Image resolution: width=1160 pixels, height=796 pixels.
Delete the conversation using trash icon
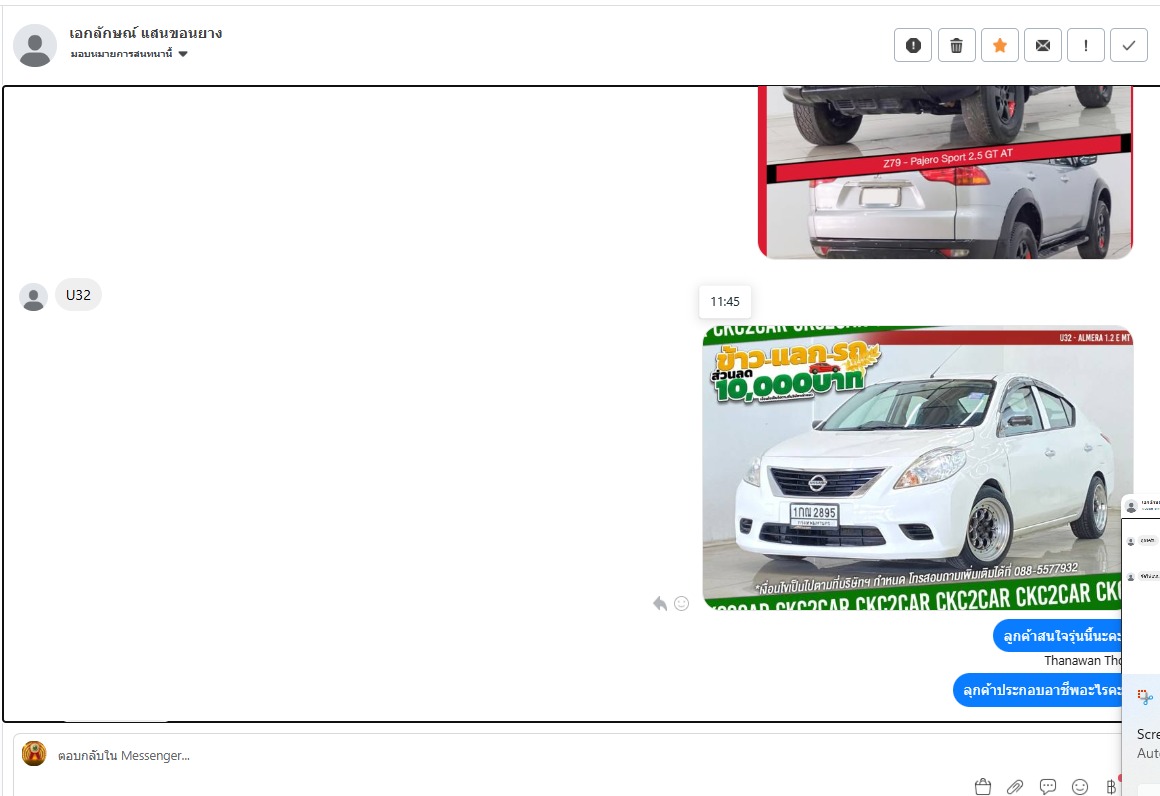pyautogui.click(x=957, y=45)
